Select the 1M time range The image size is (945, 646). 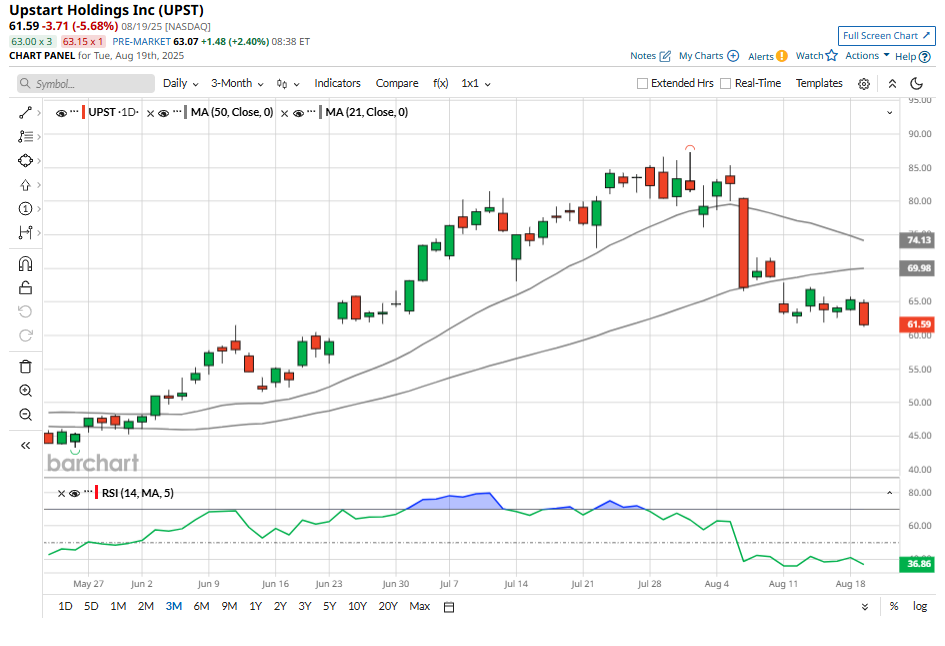pos(118,606)
